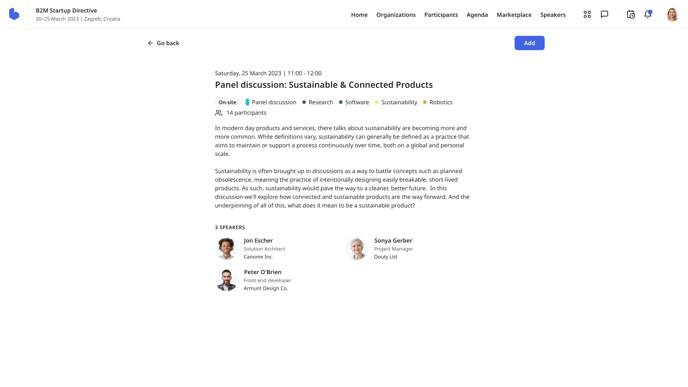Image resolution: width=688 pixels, height=387 pixels.
Task: Click the blue app logo icon
Action: (14, 14)
